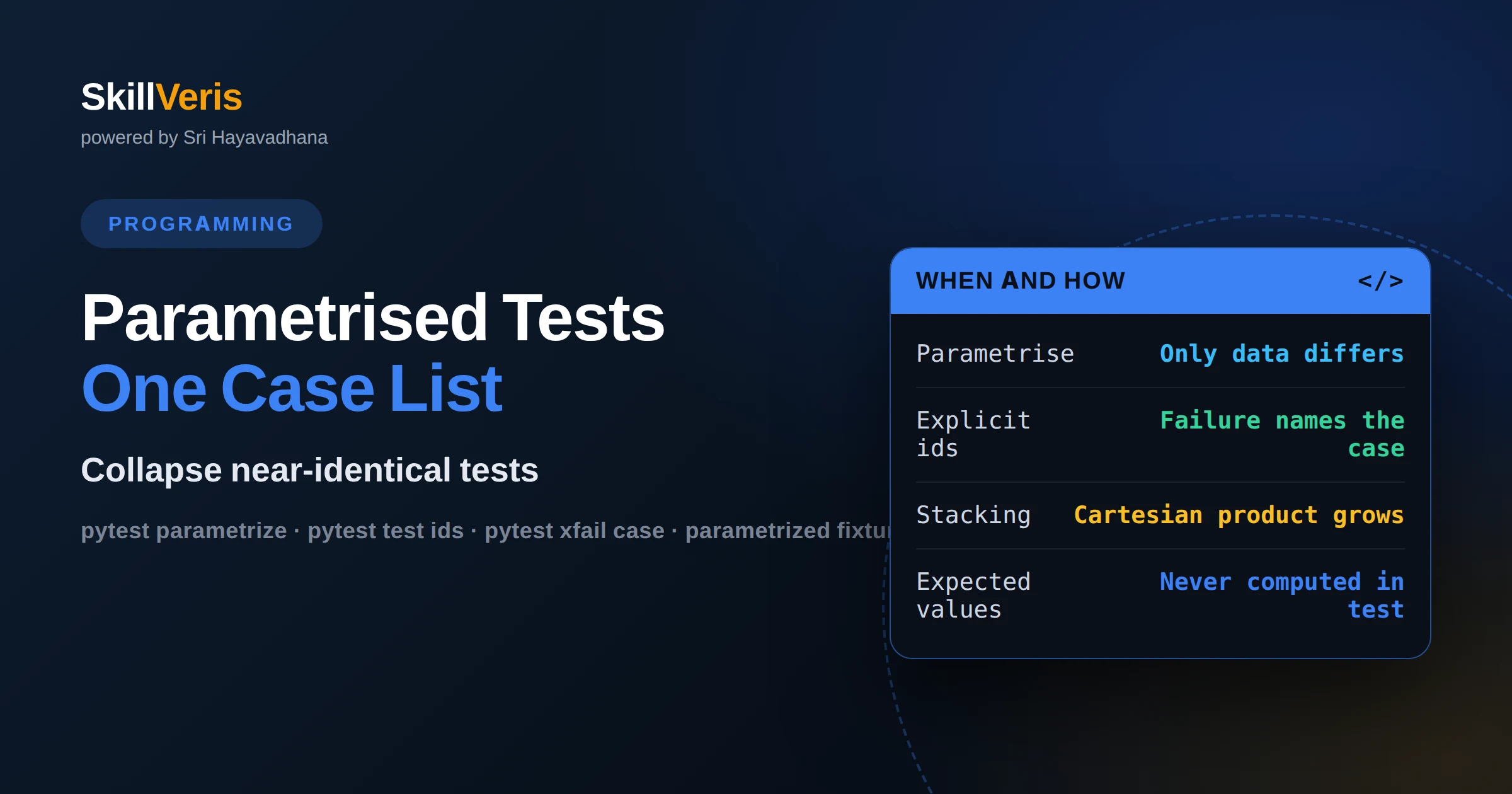The image size is (1512, 794).
Task: Click Failure names the case text
Action: click(1281, 434)
